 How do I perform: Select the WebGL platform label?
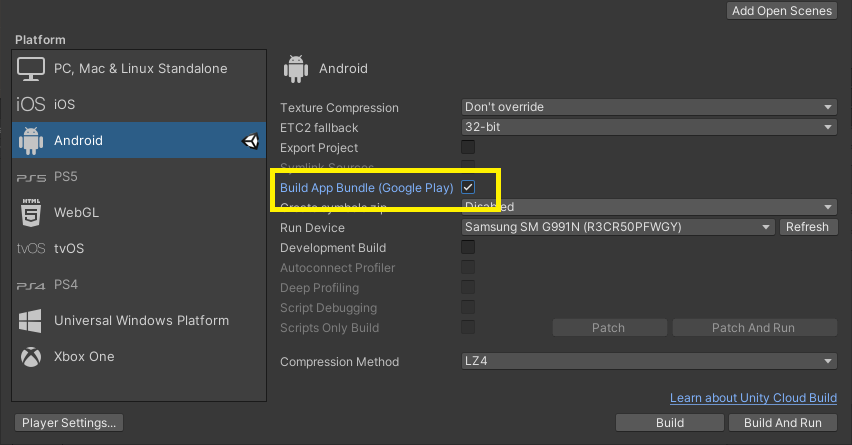[77, 212]
